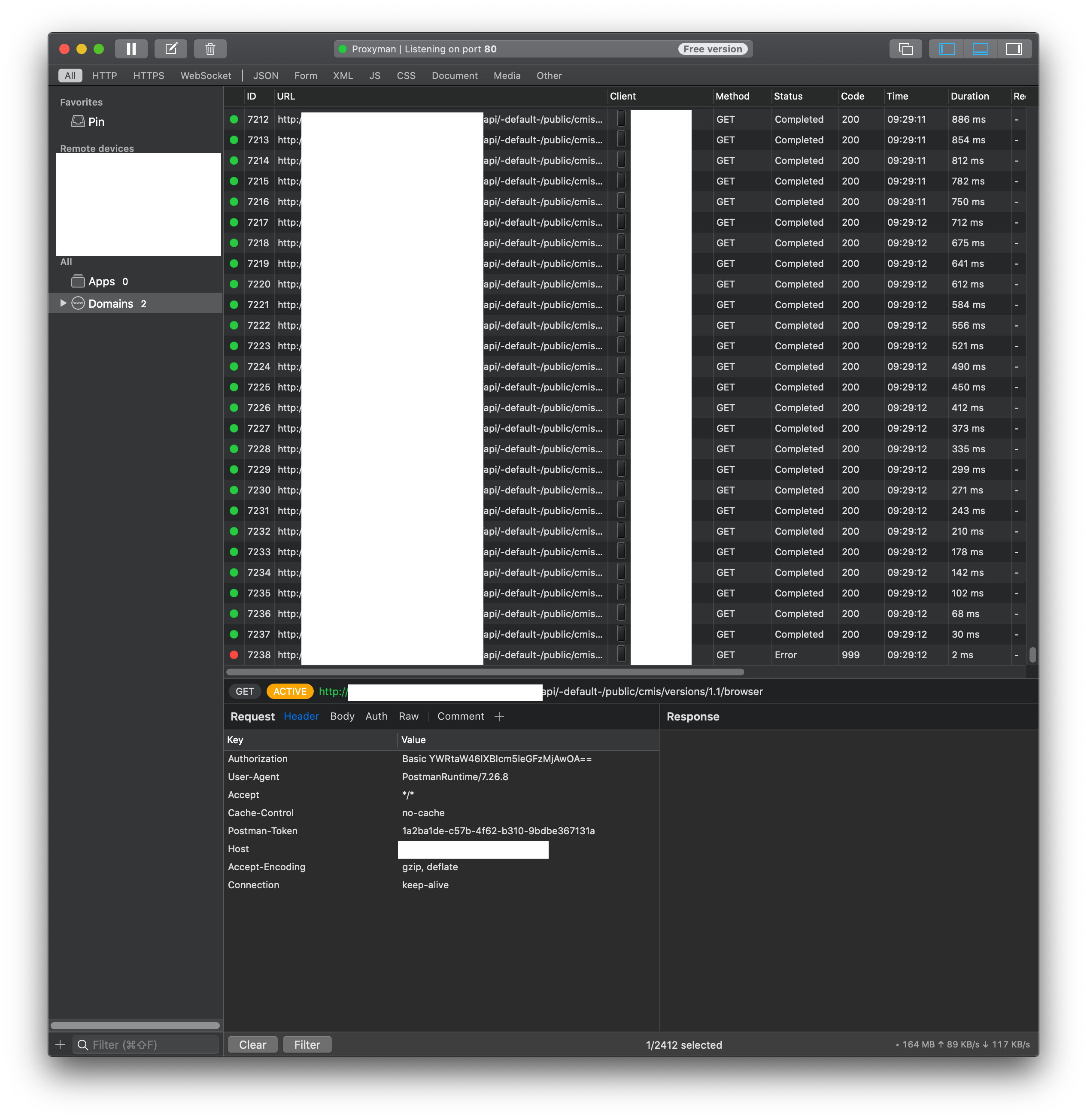Open the Pin favorites item

click(95, 122)
